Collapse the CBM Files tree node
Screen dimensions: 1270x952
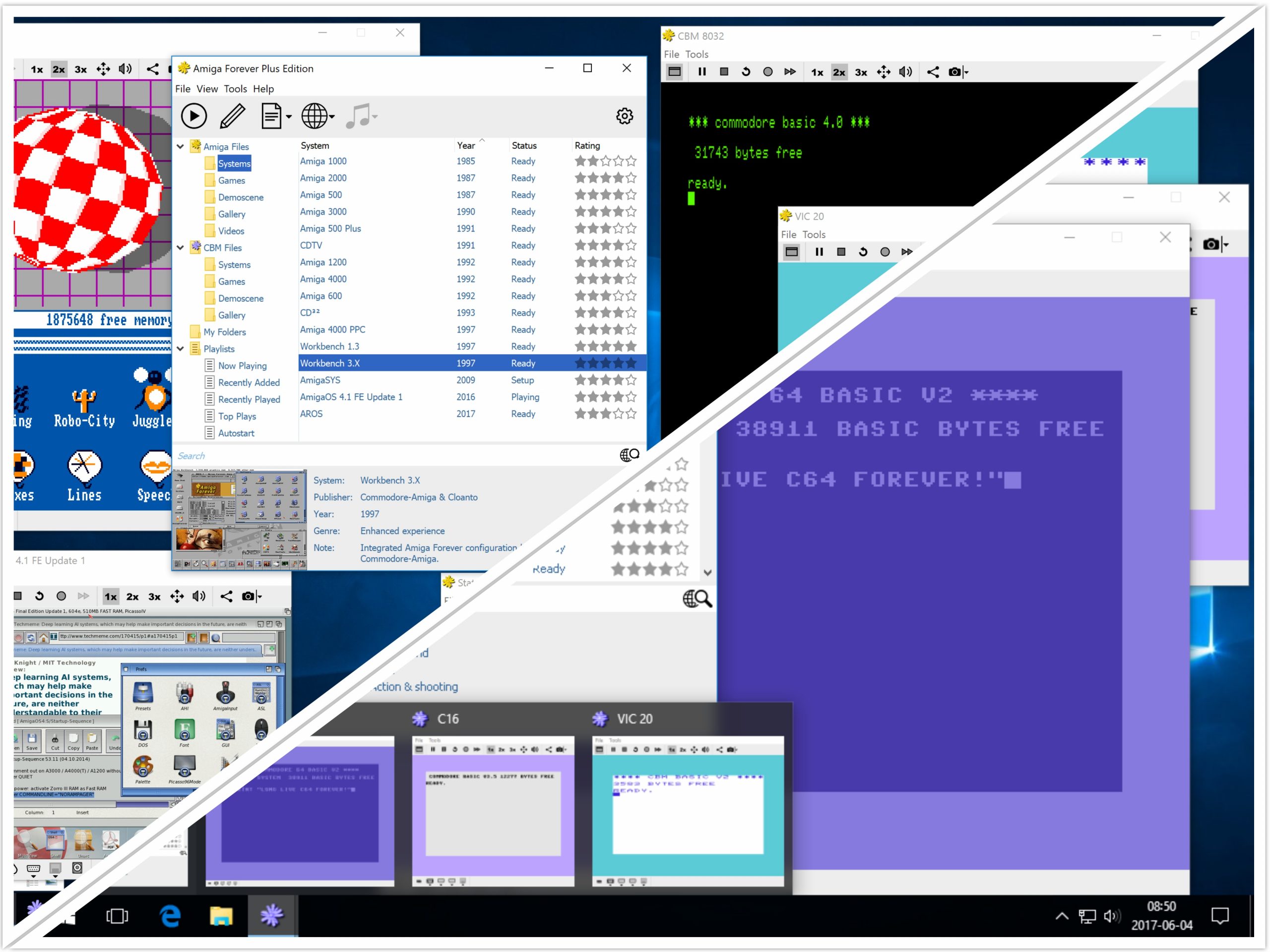click(x=180, y=248)
